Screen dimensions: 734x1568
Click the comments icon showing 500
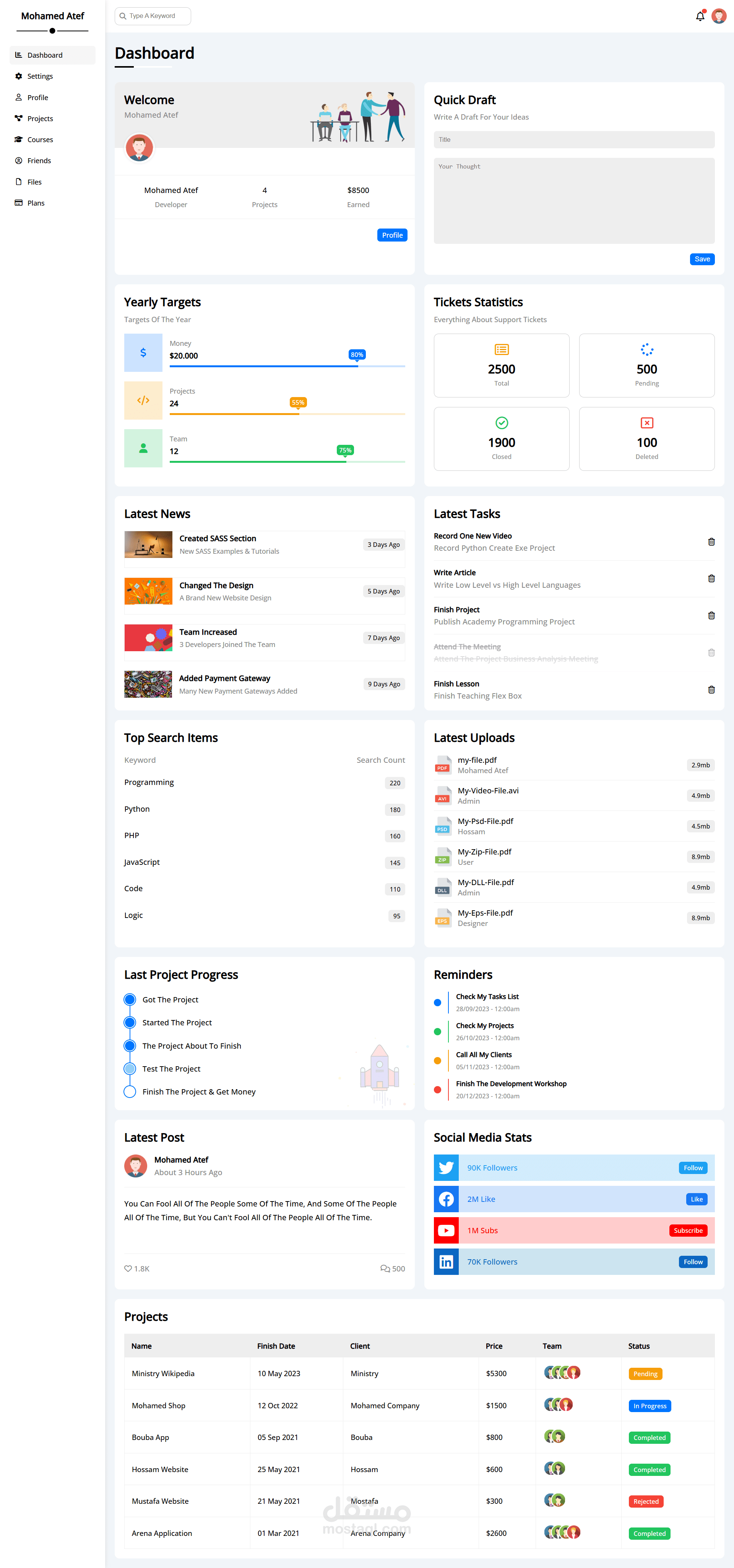click(x=385, y=1268)
